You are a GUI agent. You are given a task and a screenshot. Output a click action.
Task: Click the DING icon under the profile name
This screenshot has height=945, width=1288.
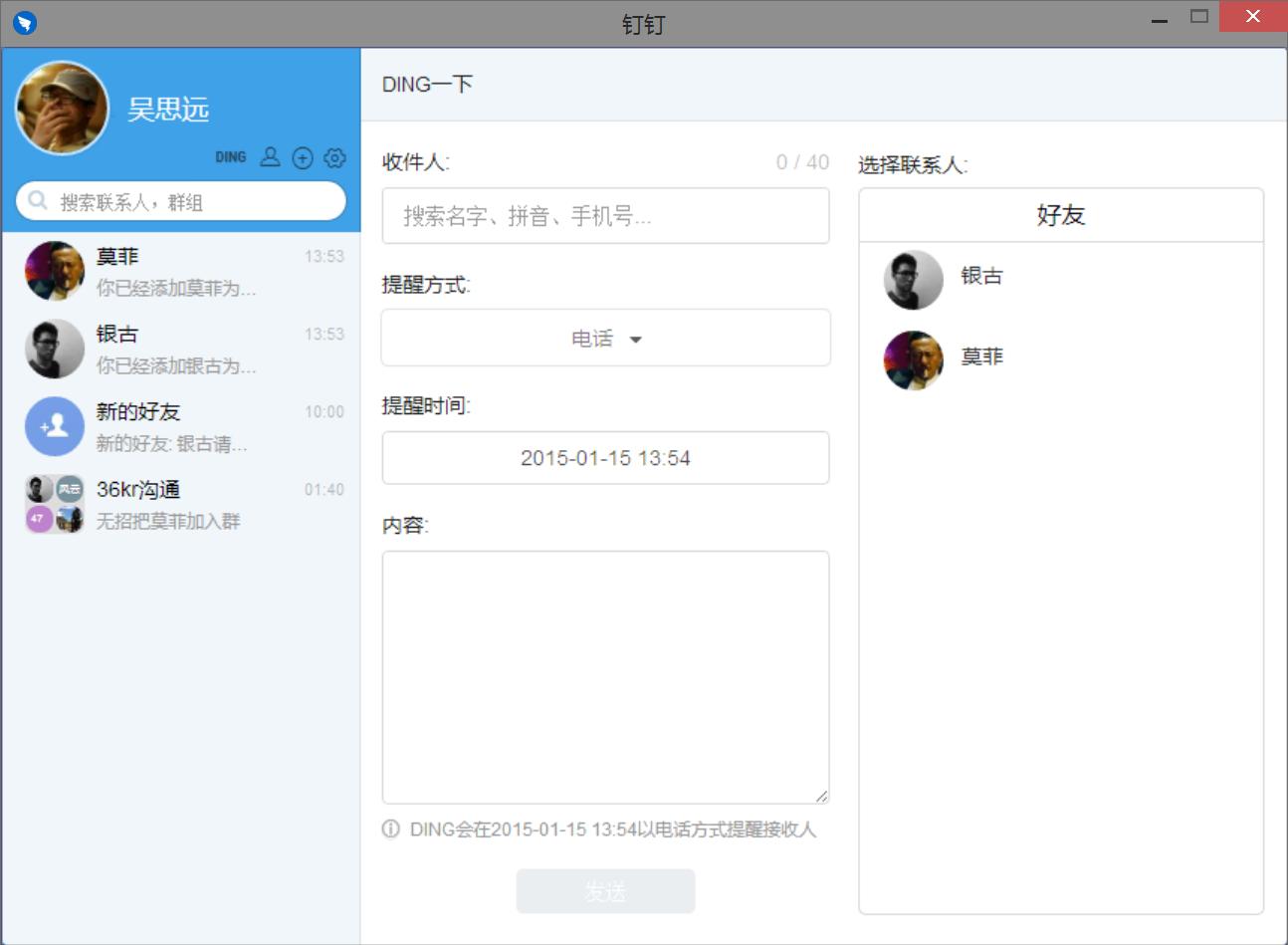pos(230,157)
